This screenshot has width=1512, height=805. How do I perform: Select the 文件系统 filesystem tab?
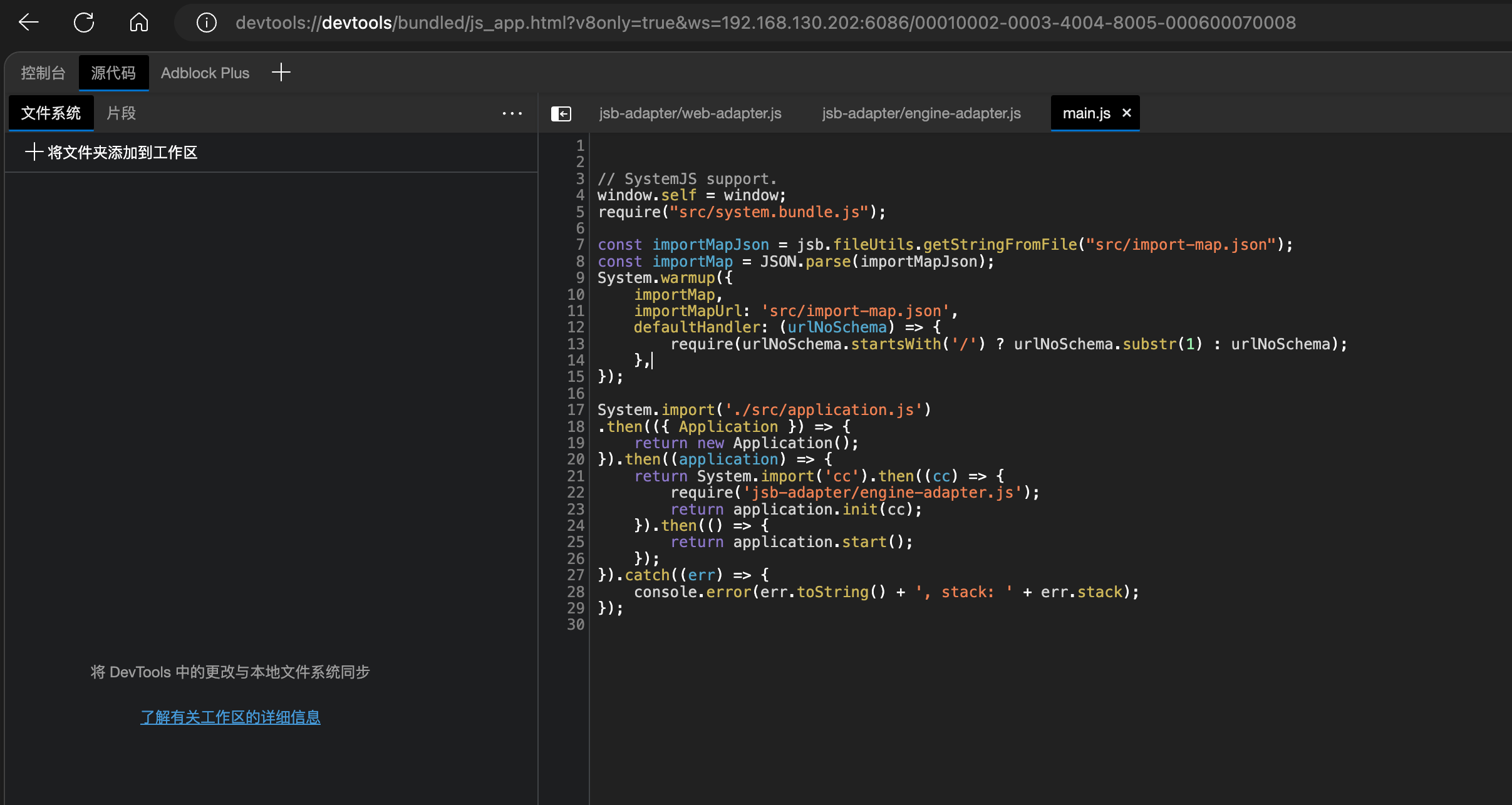pyautogui.click(x=51, y=113)
